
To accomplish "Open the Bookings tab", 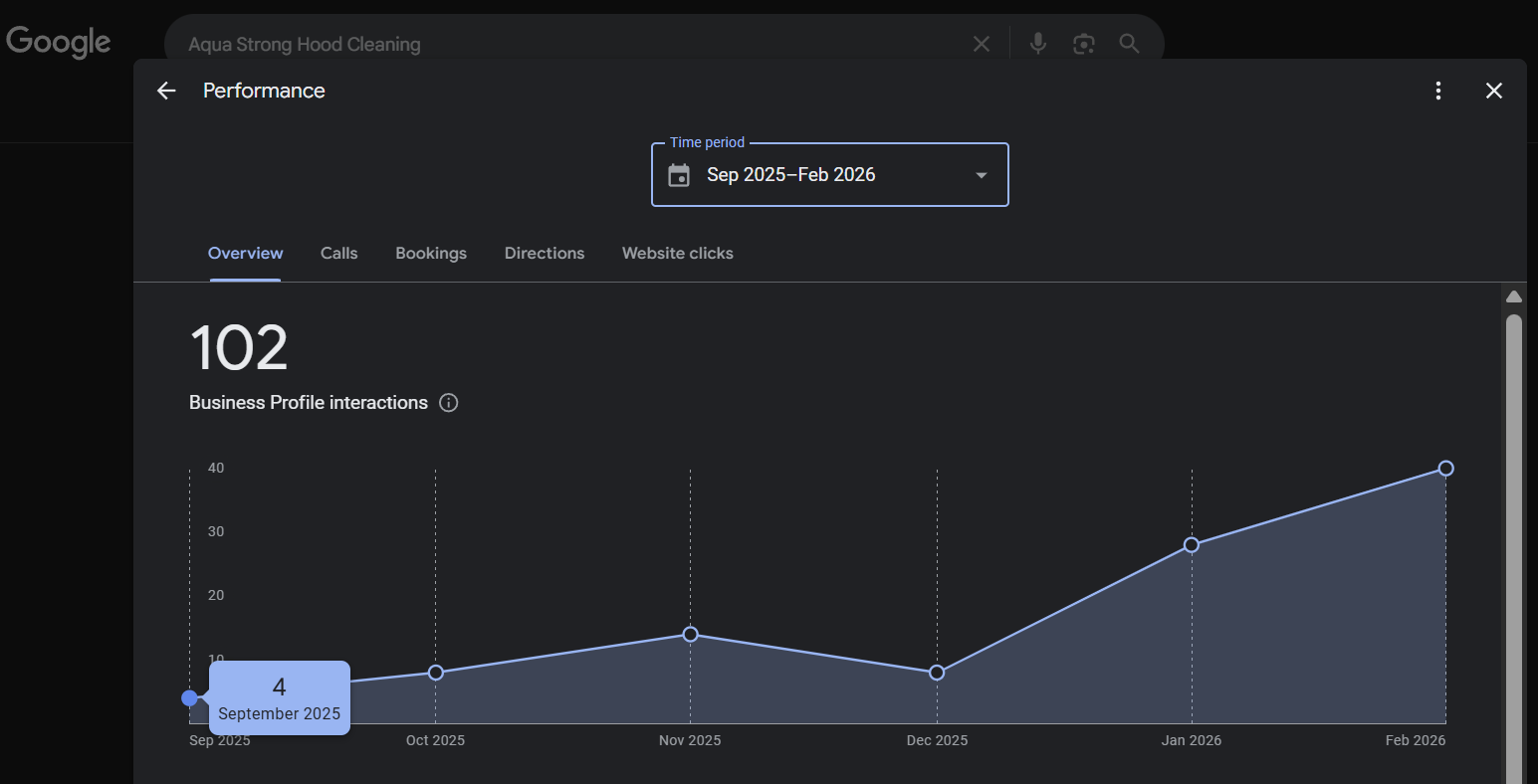I will click(x=431, y=254).
